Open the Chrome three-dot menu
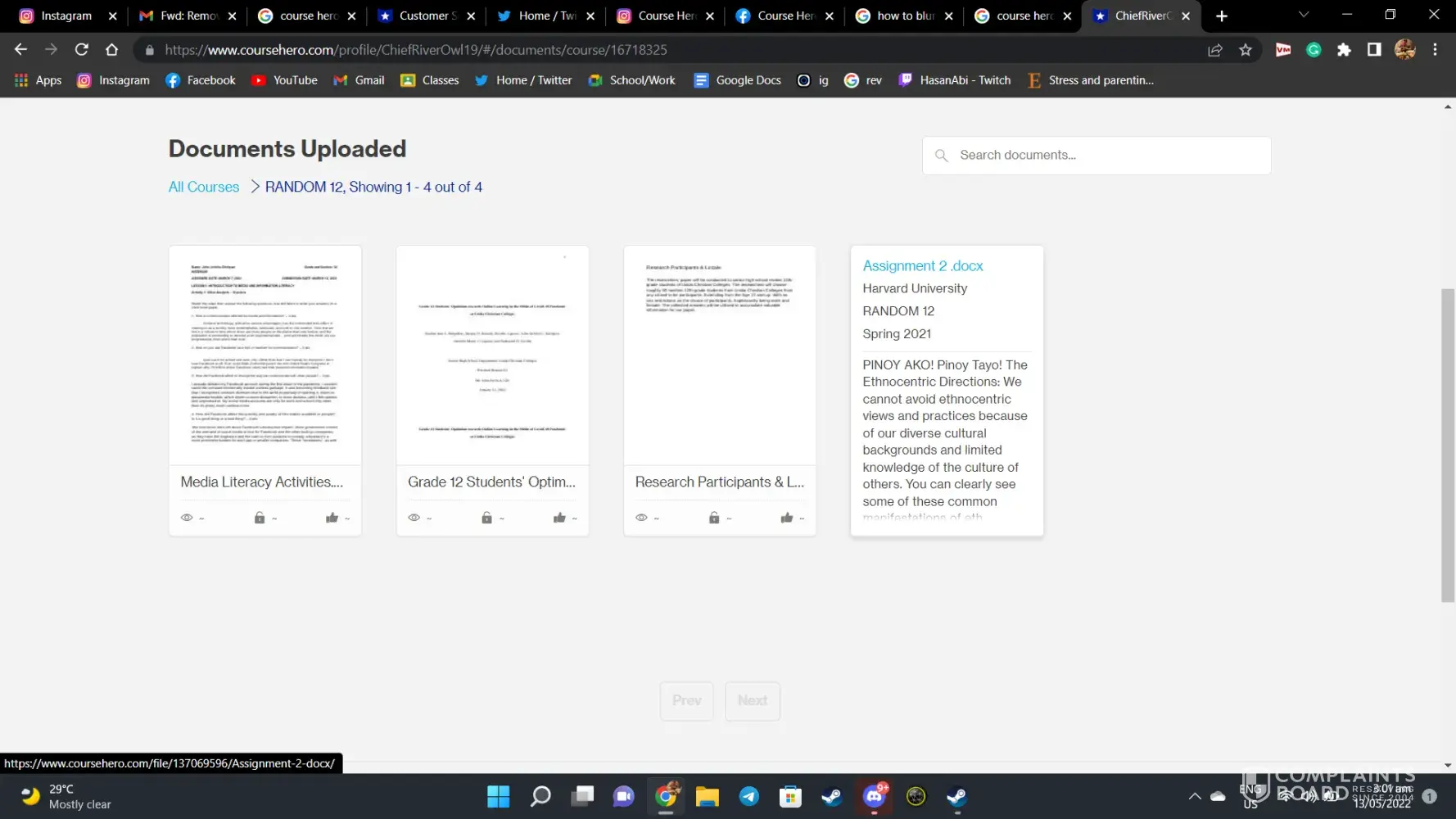This screenshot has height=819, width=1456. coord(1435,50)
